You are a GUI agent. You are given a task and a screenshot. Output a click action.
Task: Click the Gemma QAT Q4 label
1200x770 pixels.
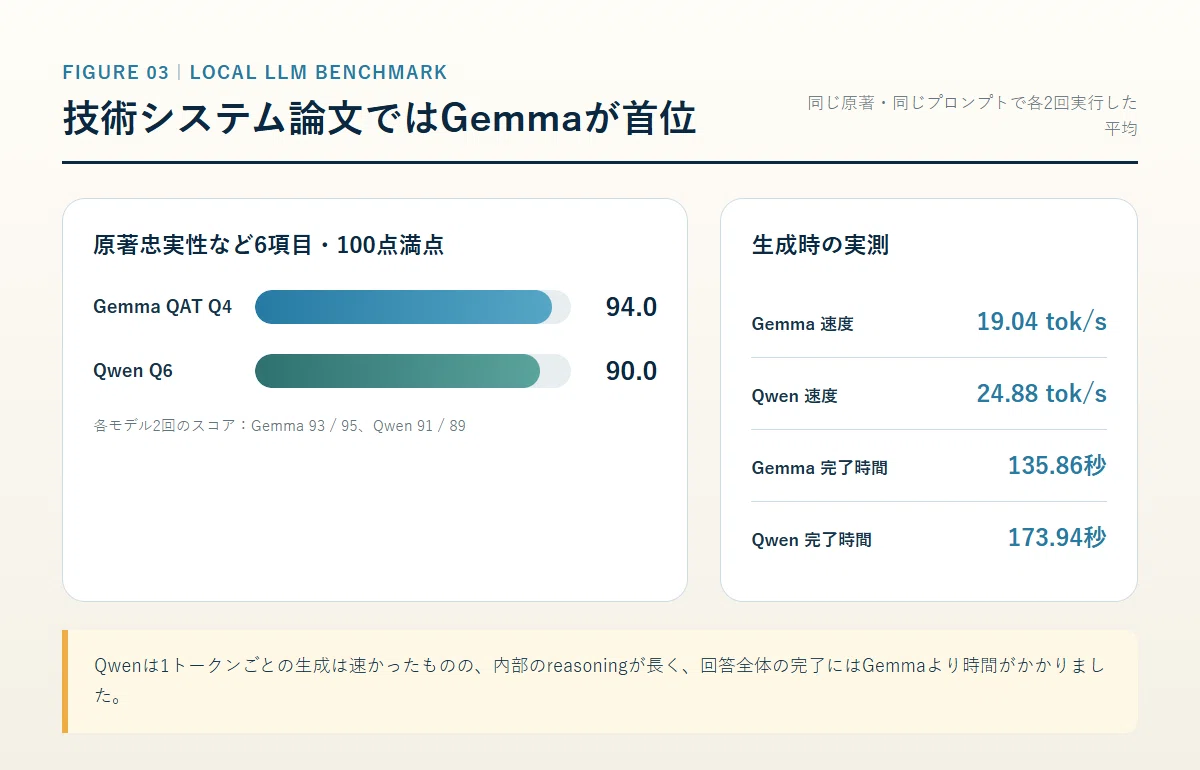click(162, 307)
